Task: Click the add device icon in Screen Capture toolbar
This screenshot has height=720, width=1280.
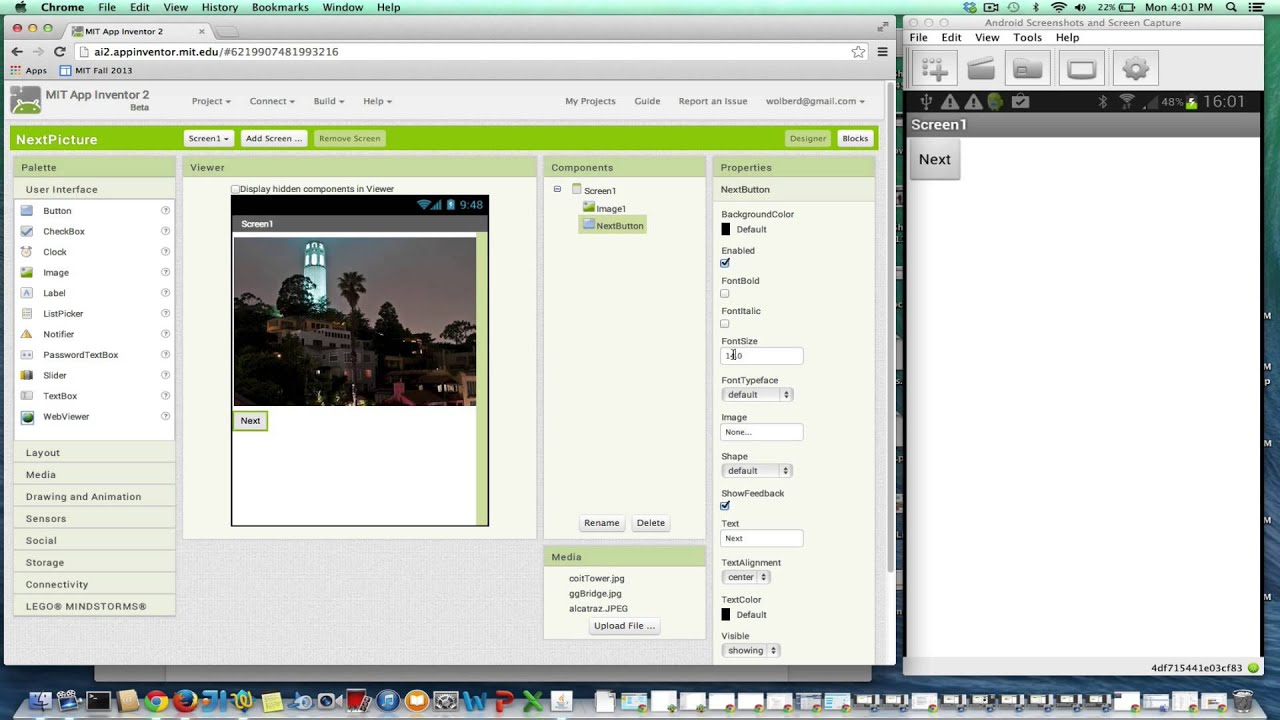Action: [x=934, y=69]
